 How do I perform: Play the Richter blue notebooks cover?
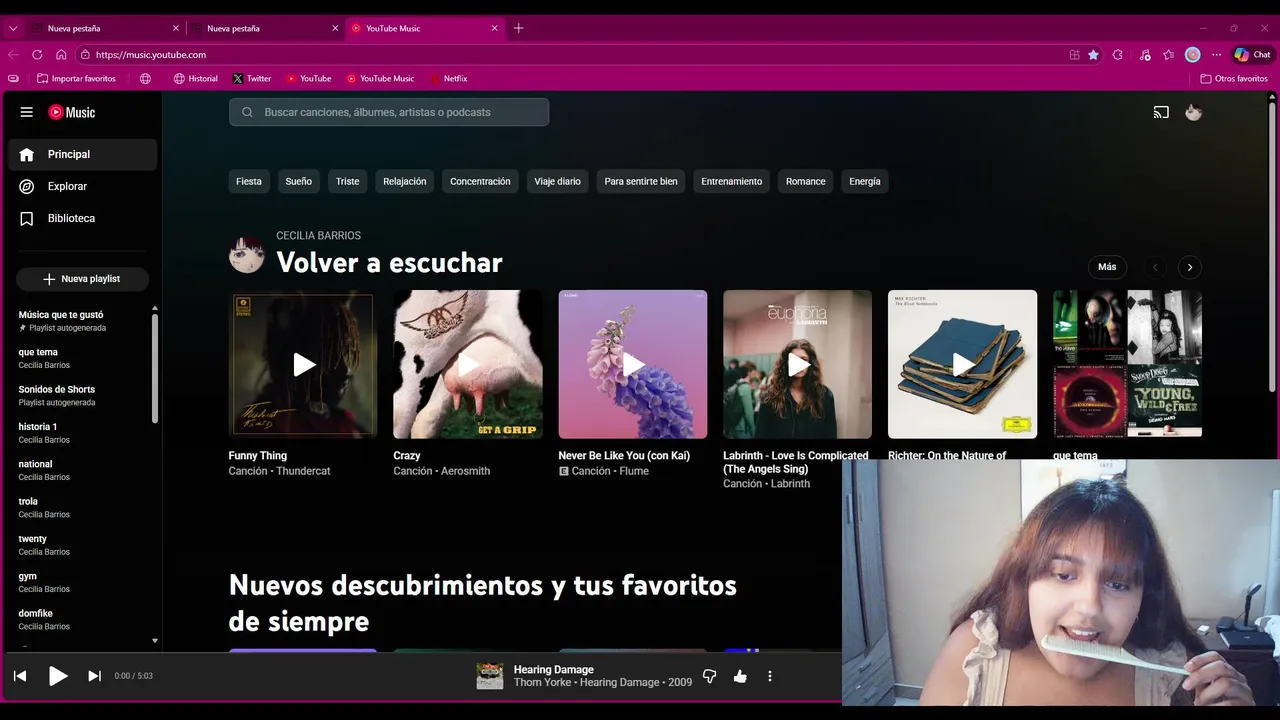[962, 364]
